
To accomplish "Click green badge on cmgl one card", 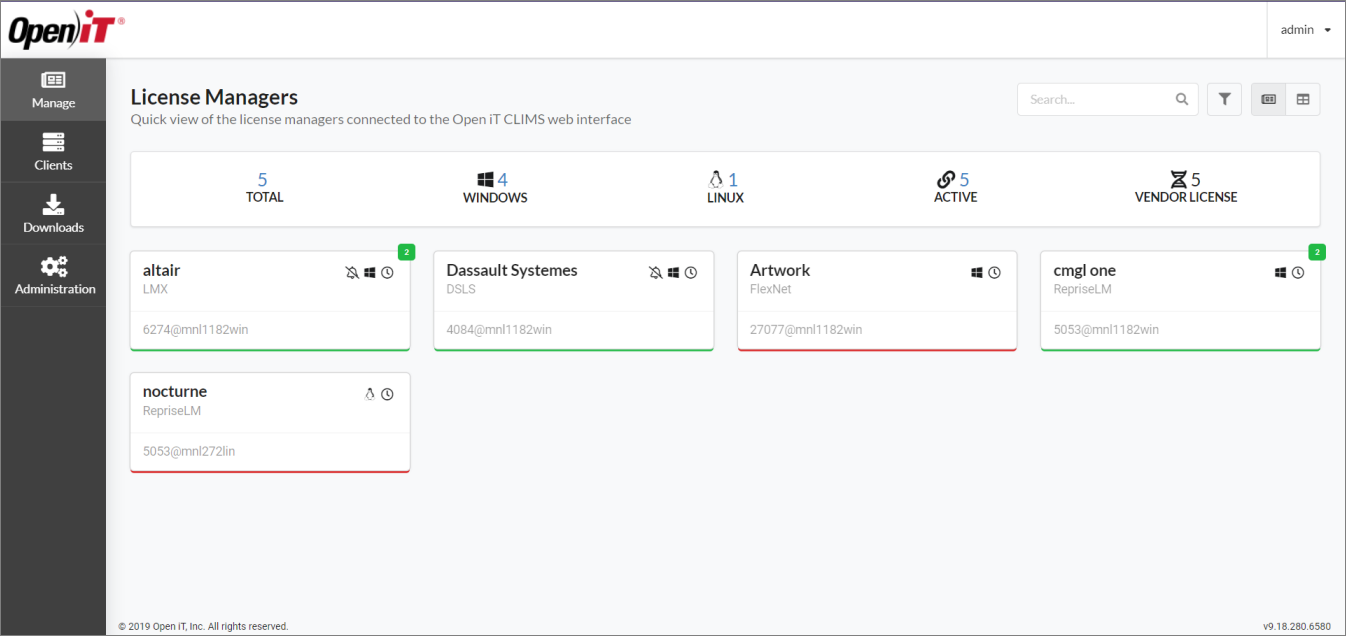I will (x=1317, y=251).
